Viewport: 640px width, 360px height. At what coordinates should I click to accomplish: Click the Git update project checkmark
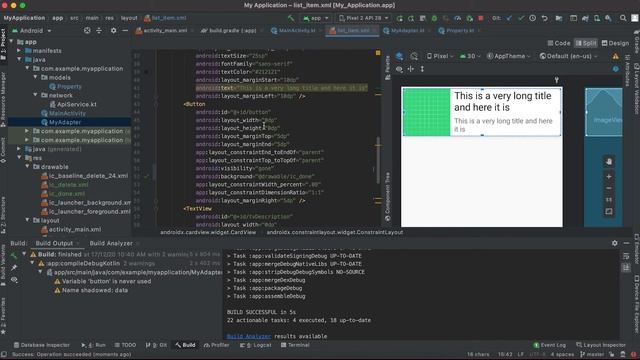click(x=509, y=18)
